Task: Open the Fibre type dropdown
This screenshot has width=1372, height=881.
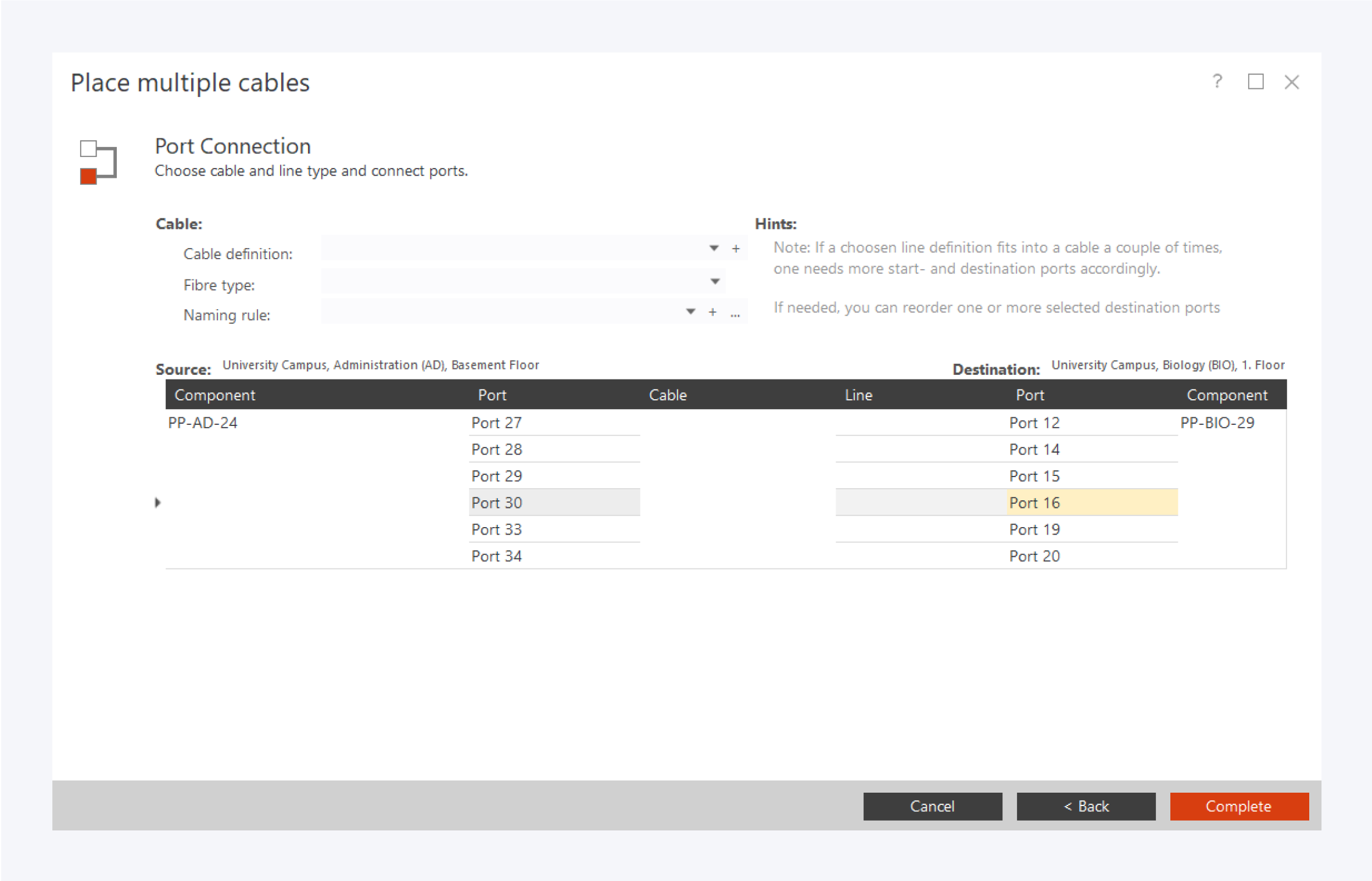Action: click(x=715, y=281)
